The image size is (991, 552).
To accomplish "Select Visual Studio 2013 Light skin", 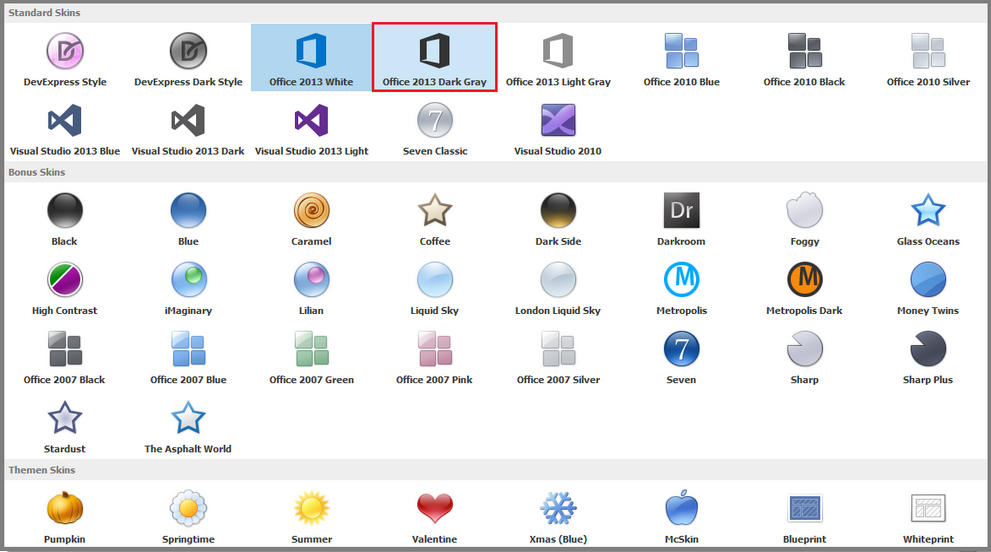I will (x=312, y=128).
